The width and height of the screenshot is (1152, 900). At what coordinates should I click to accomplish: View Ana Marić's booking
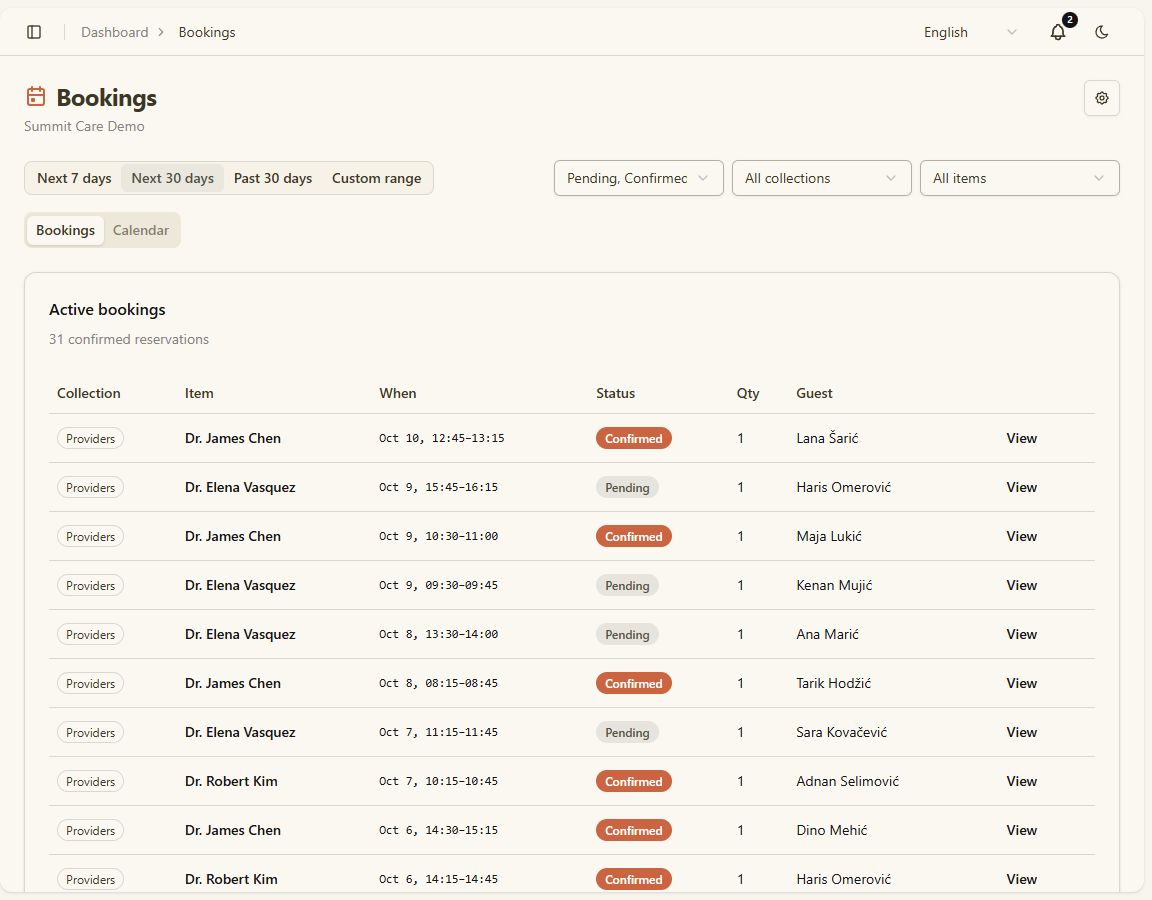pos(1021,634)
